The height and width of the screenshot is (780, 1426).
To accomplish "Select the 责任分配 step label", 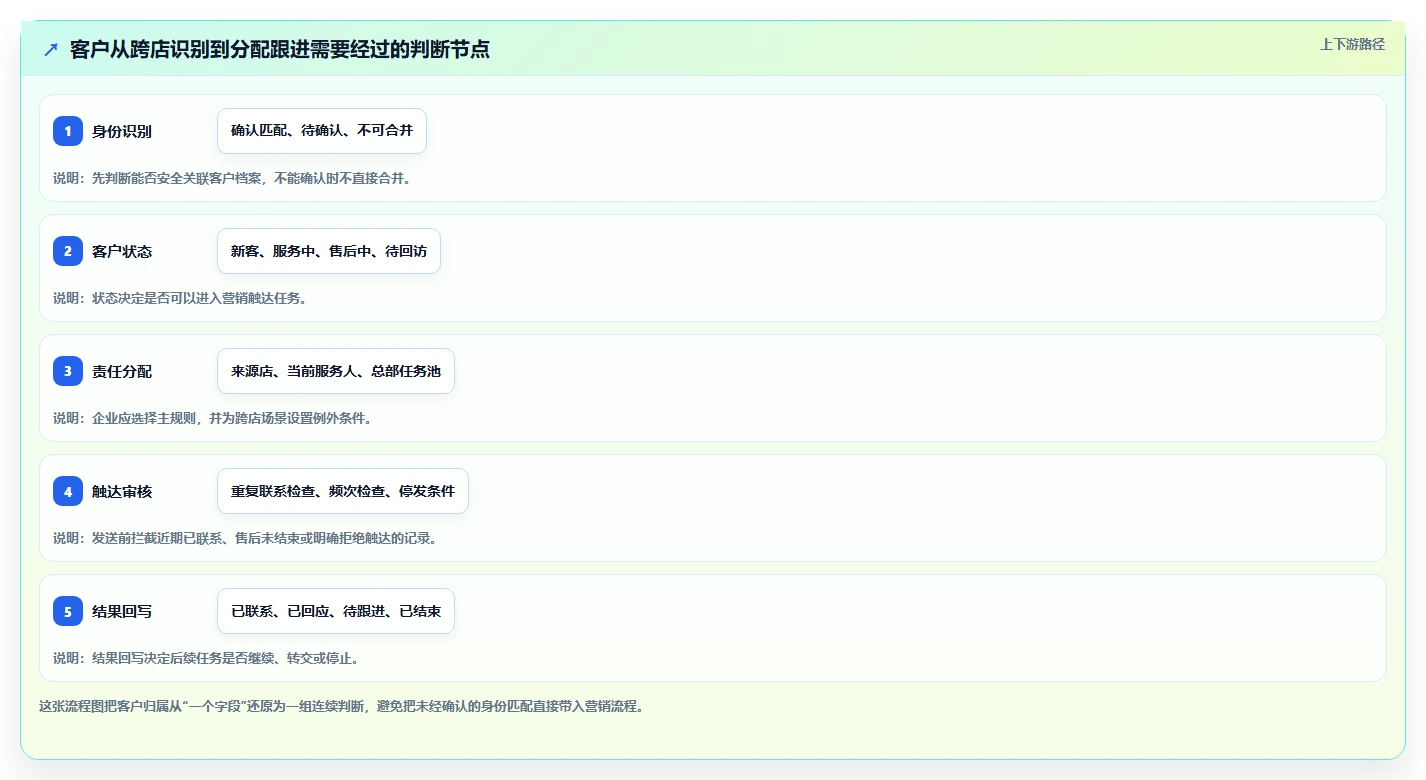I will click(x=122, y=371).
